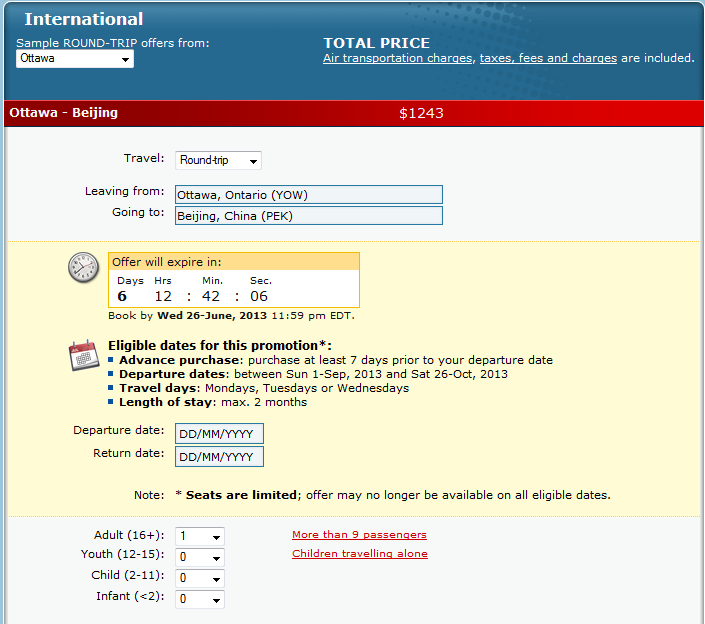Image resolution: width=705 pixels, height=624 pixels.
Task: Expand the Child (2-11) count dropdown
Action: (199, 578)
